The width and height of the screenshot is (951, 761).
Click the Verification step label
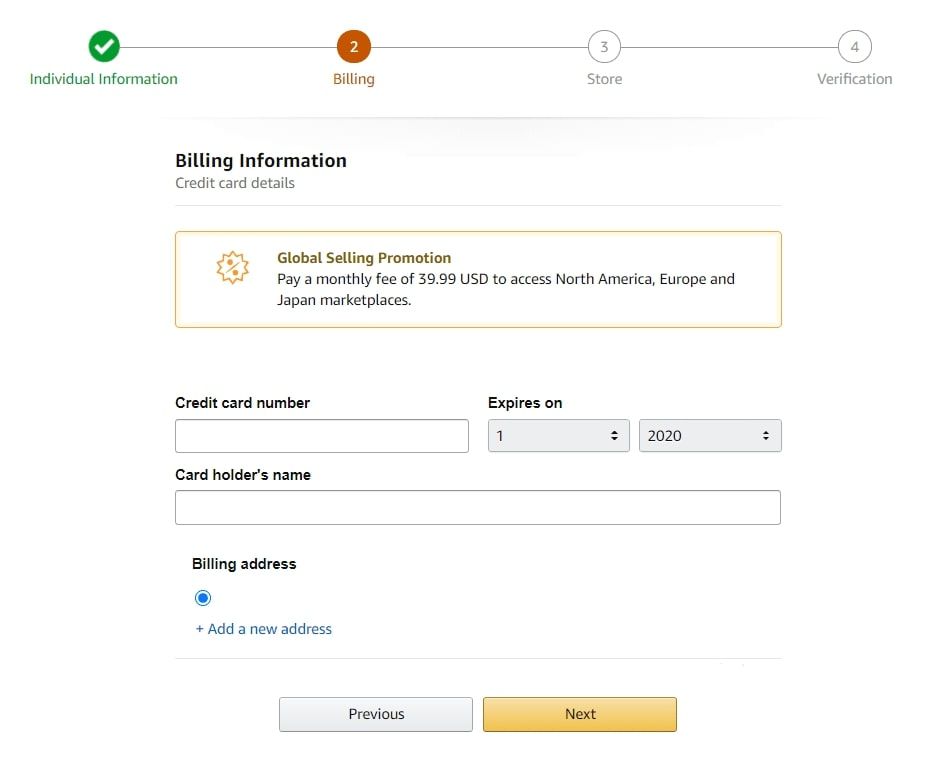pyautogui.click(x=854, y=77)
